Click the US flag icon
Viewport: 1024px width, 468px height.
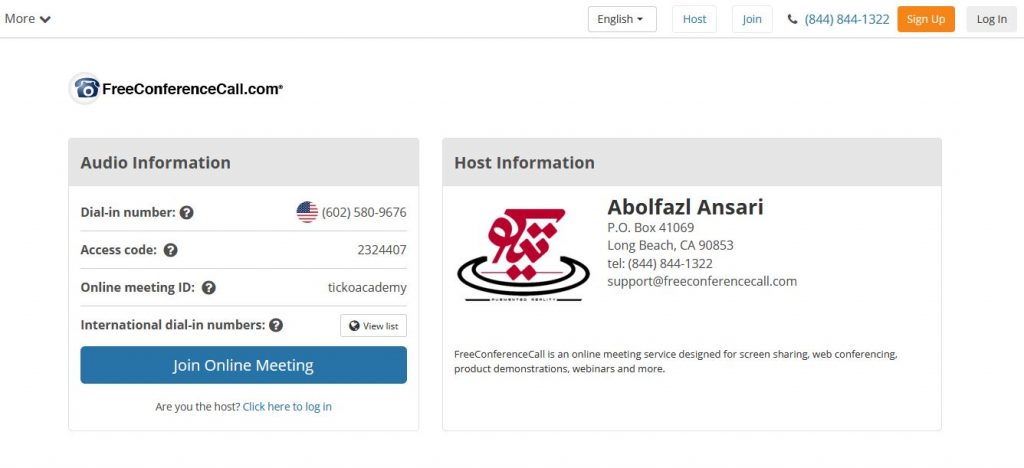click(x=307, y=212)
